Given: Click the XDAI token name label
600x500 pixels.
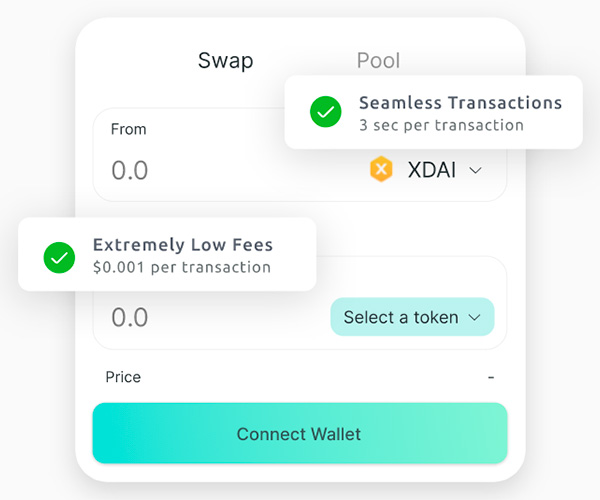Looking at the screenshot, I should point(432,170).
